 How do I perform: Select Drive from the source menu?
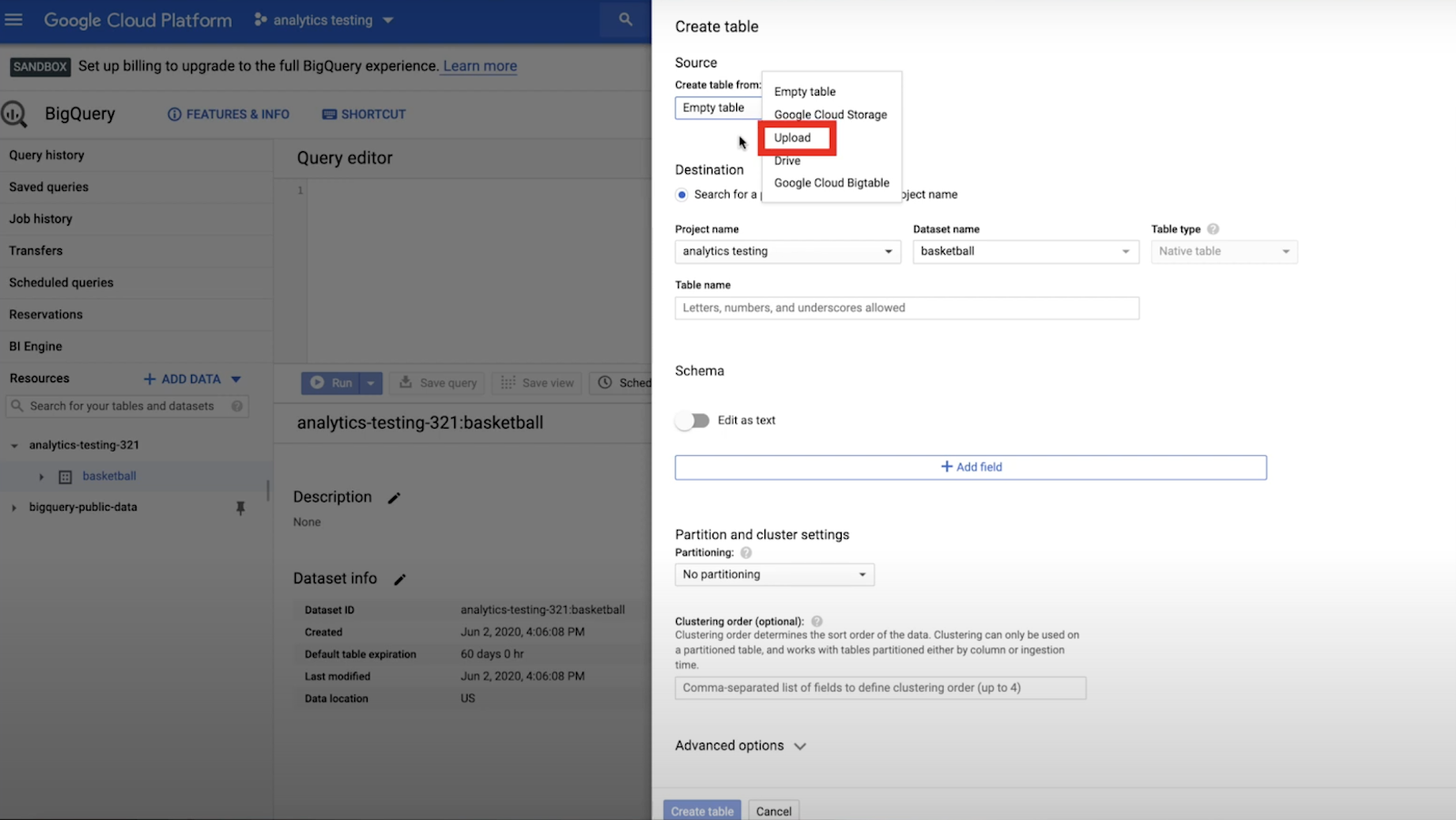[788, 160]
